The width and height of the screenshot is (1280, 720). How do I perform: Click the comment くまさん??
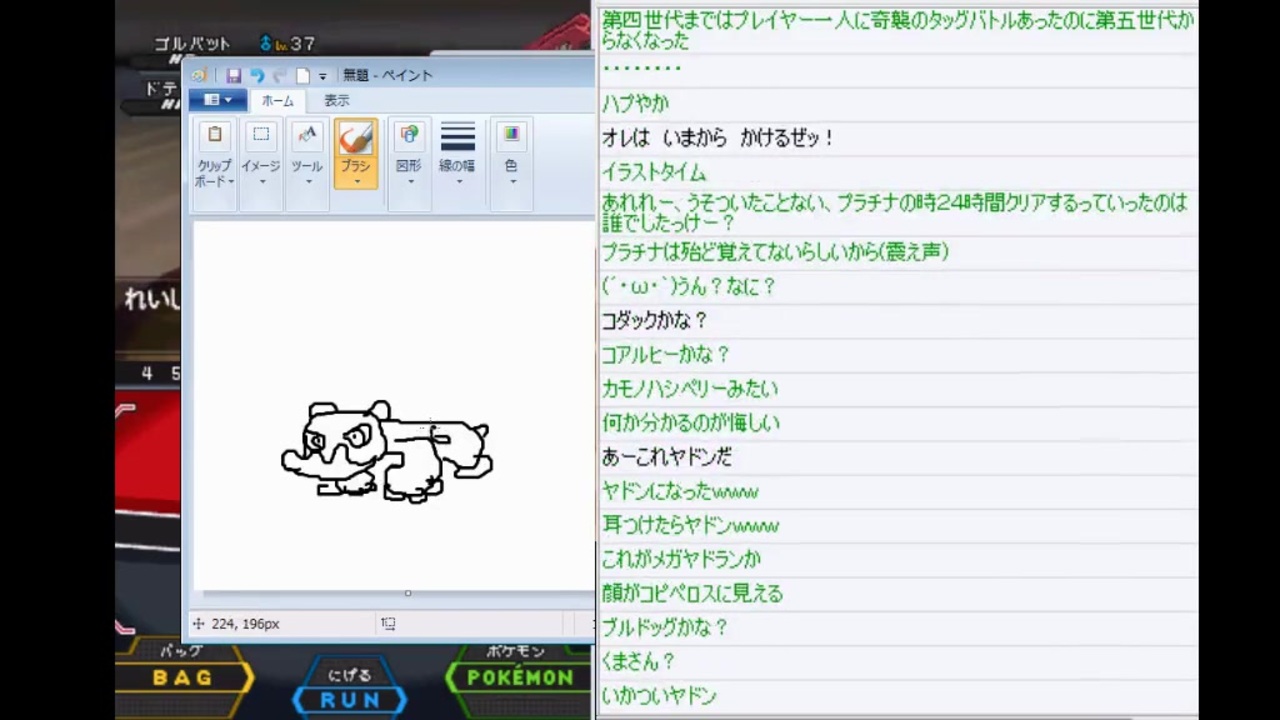point(638,661)
